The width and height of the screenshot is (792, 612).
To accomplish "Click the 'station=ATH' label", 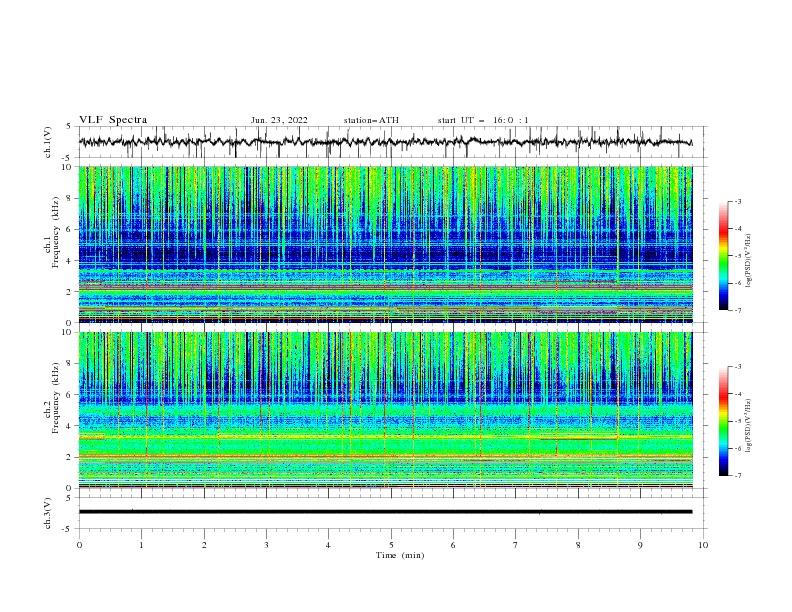I will (371, 120).
